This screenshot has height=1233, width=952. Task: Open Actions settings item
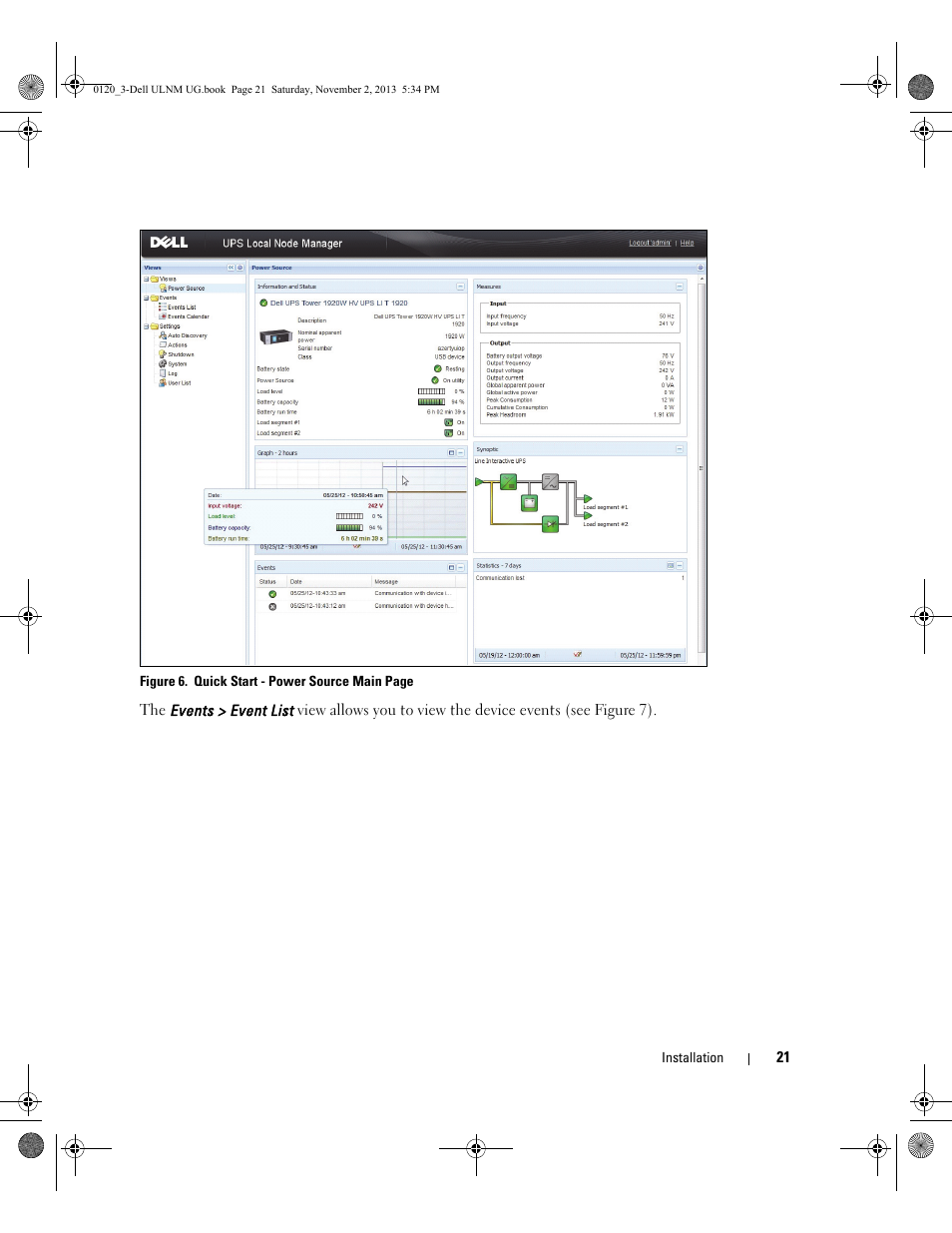[x=178, y=345]
